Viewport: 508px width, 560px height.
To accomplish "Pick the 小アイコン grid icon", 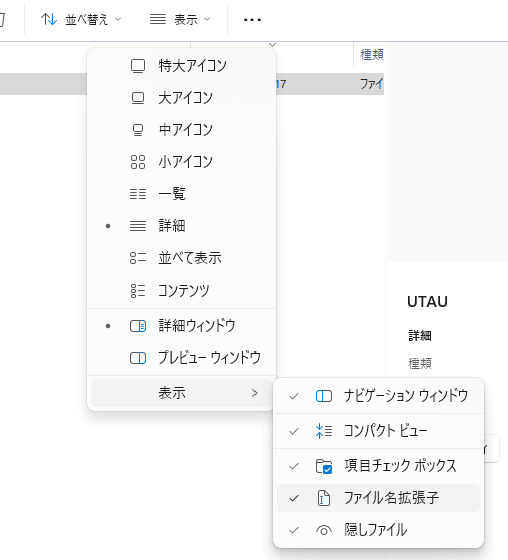I will (x=138, y=162).
